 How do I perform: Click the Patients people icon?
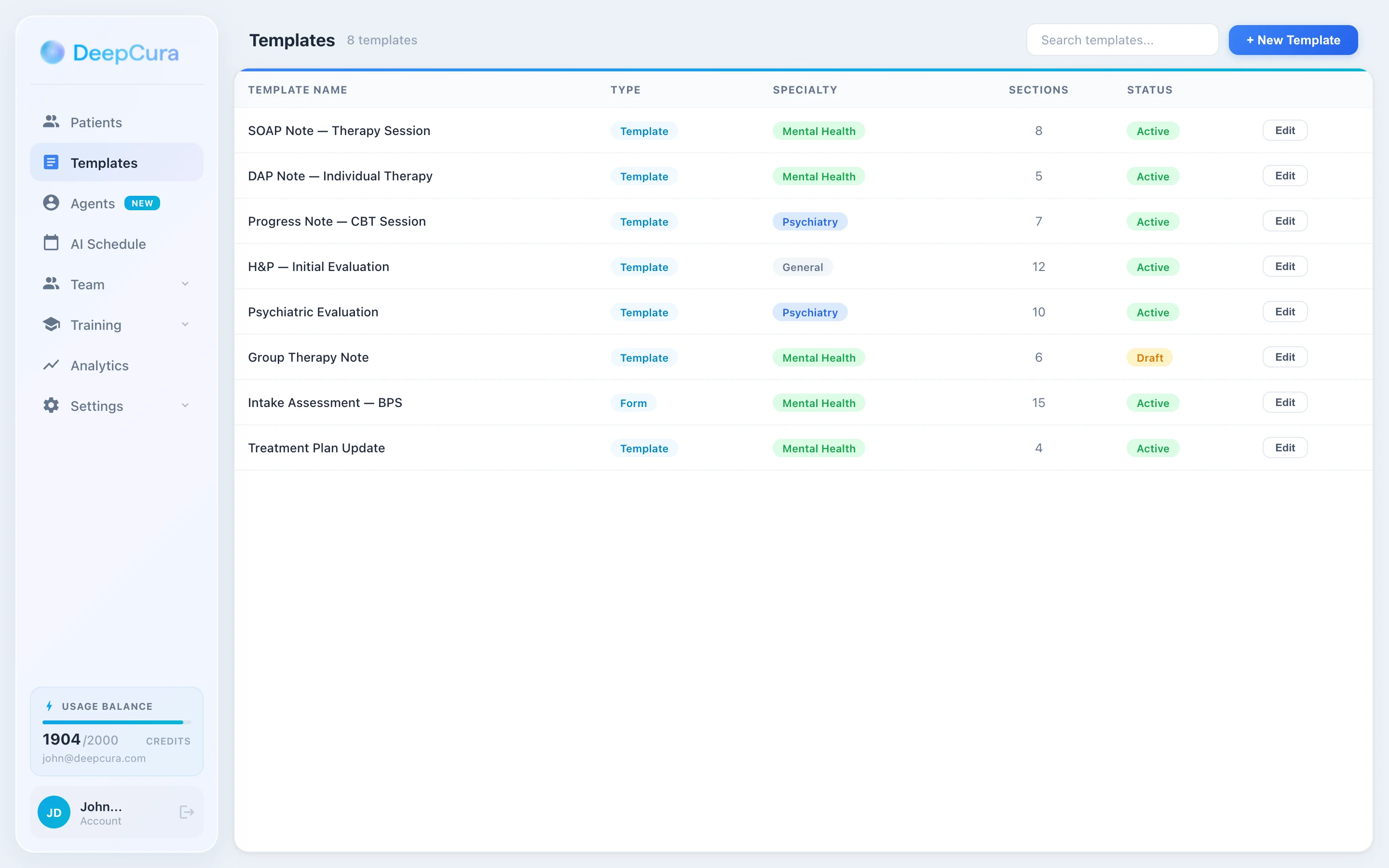51,122
